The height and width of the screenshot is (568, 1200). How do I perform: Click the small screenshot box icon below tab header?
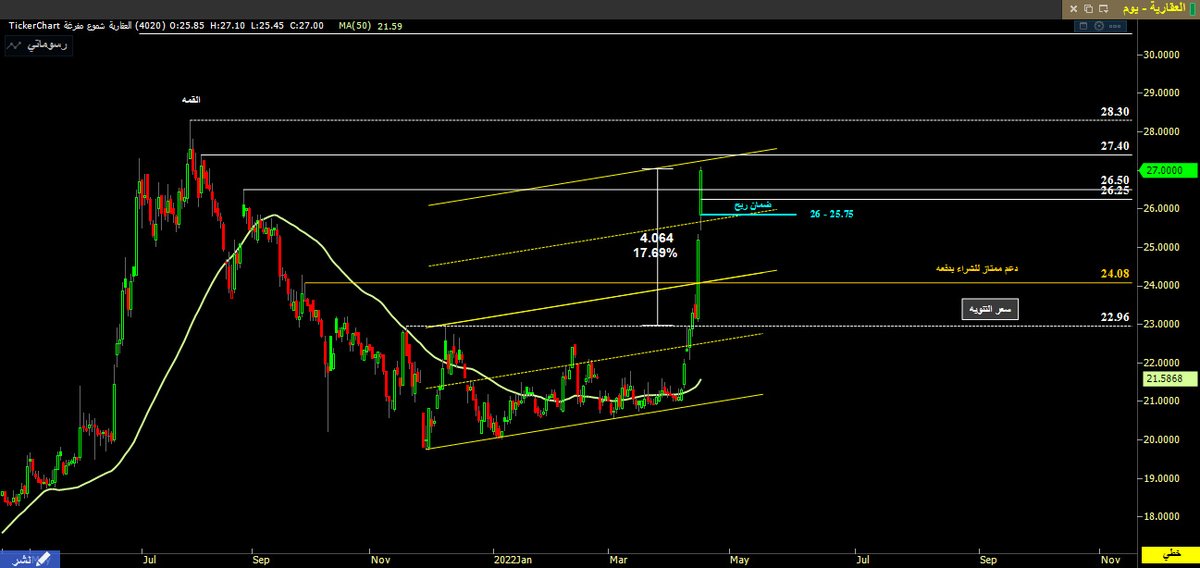point(1083,26)
